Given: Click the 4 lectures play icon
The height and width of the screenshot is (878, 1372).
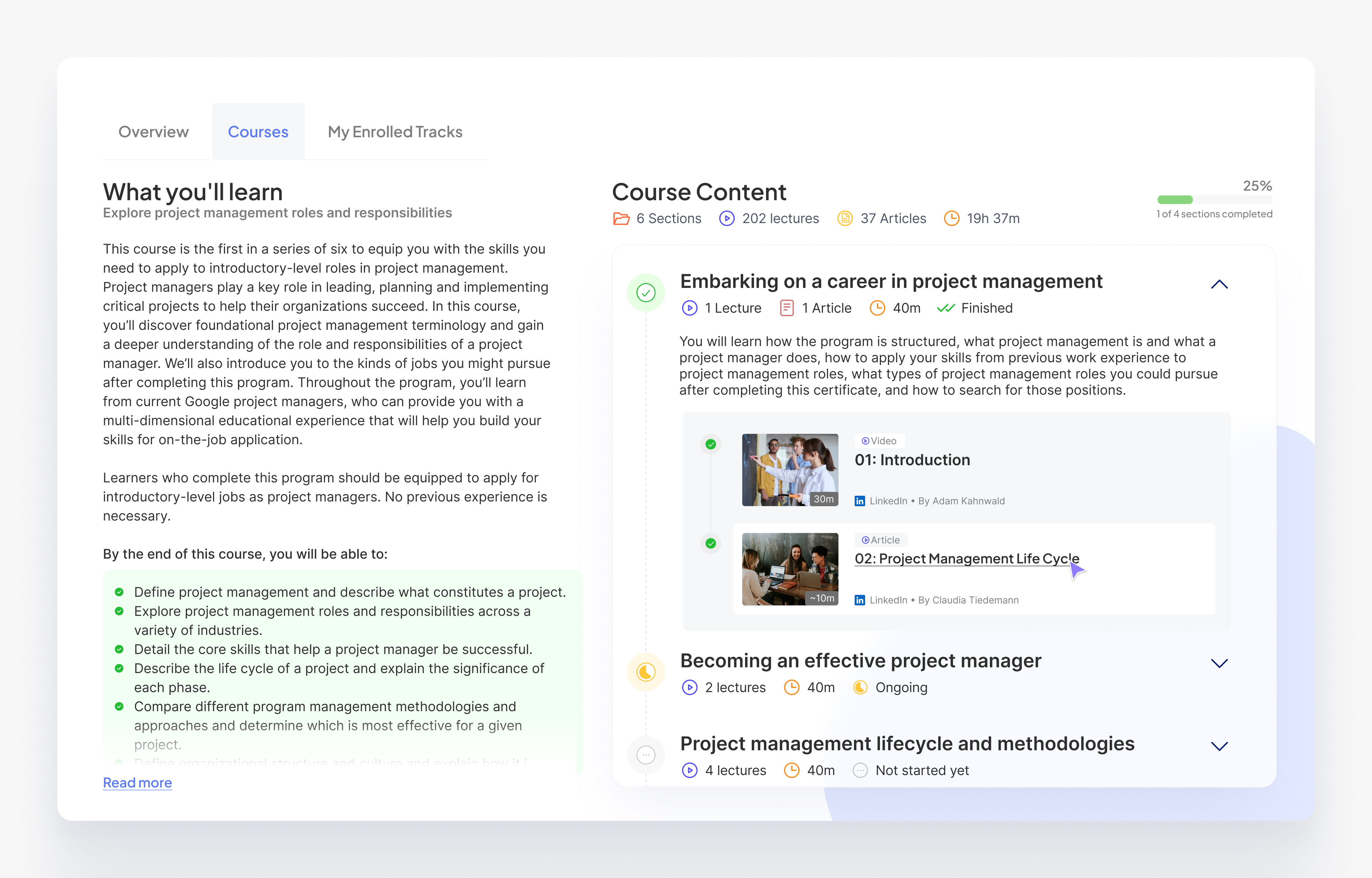Looking at the screenshot, I should click(x=689, y=770).
